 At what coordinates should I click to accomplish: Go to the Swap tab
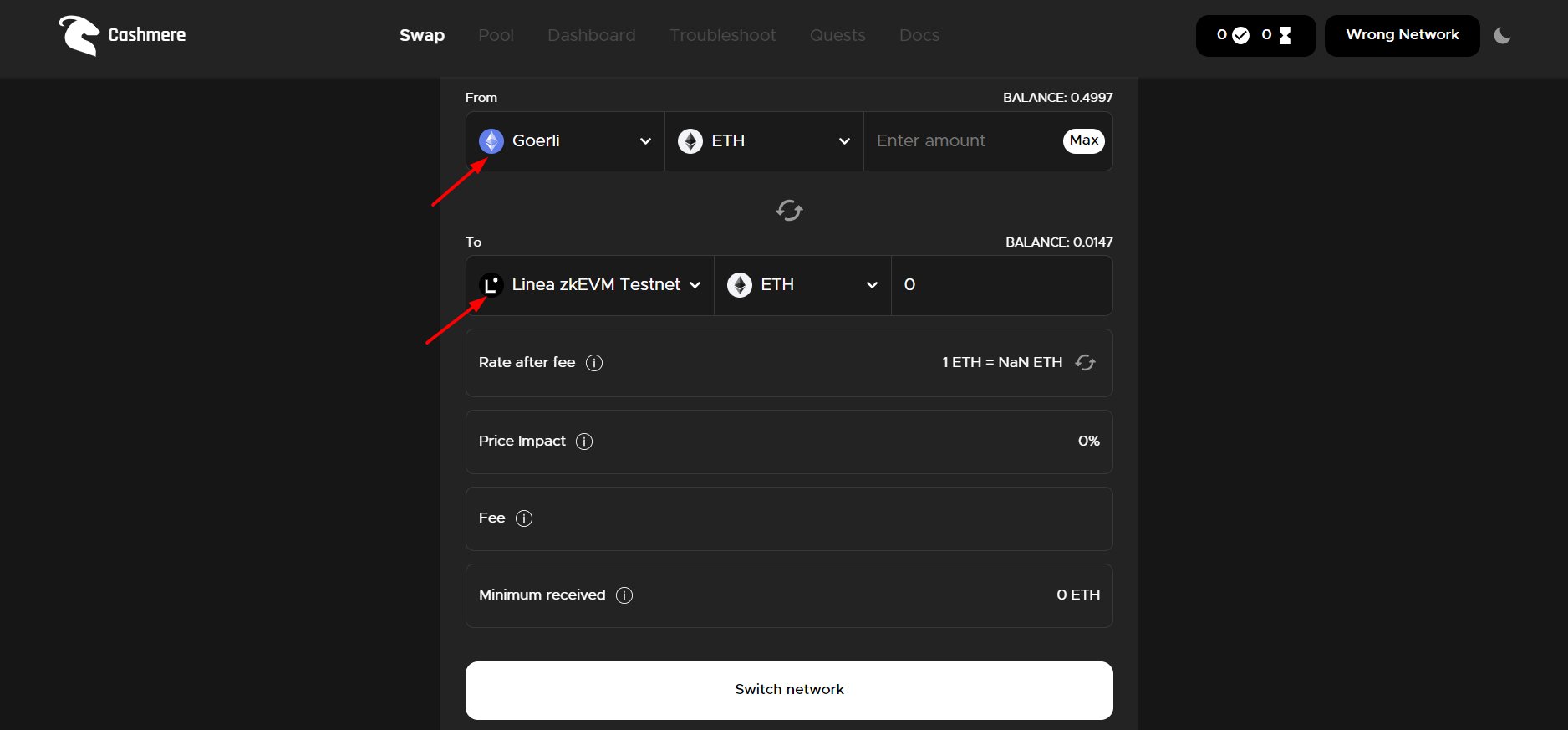(x=422, y=35)
